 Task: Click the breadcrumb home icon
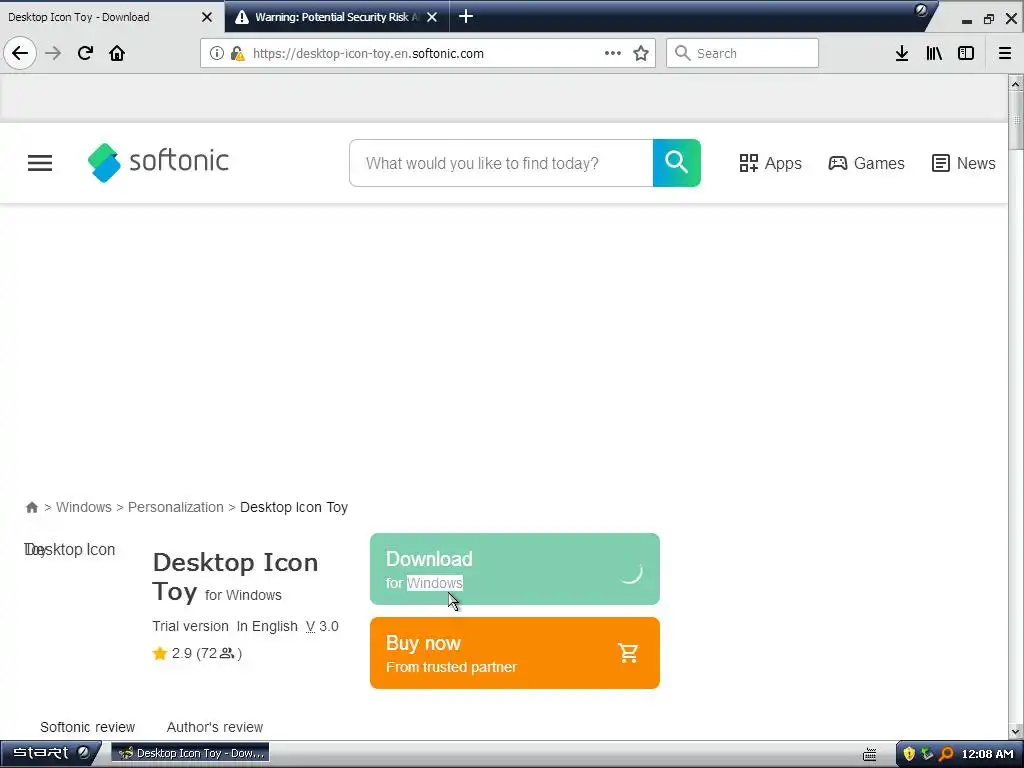(x=31, y=507)
